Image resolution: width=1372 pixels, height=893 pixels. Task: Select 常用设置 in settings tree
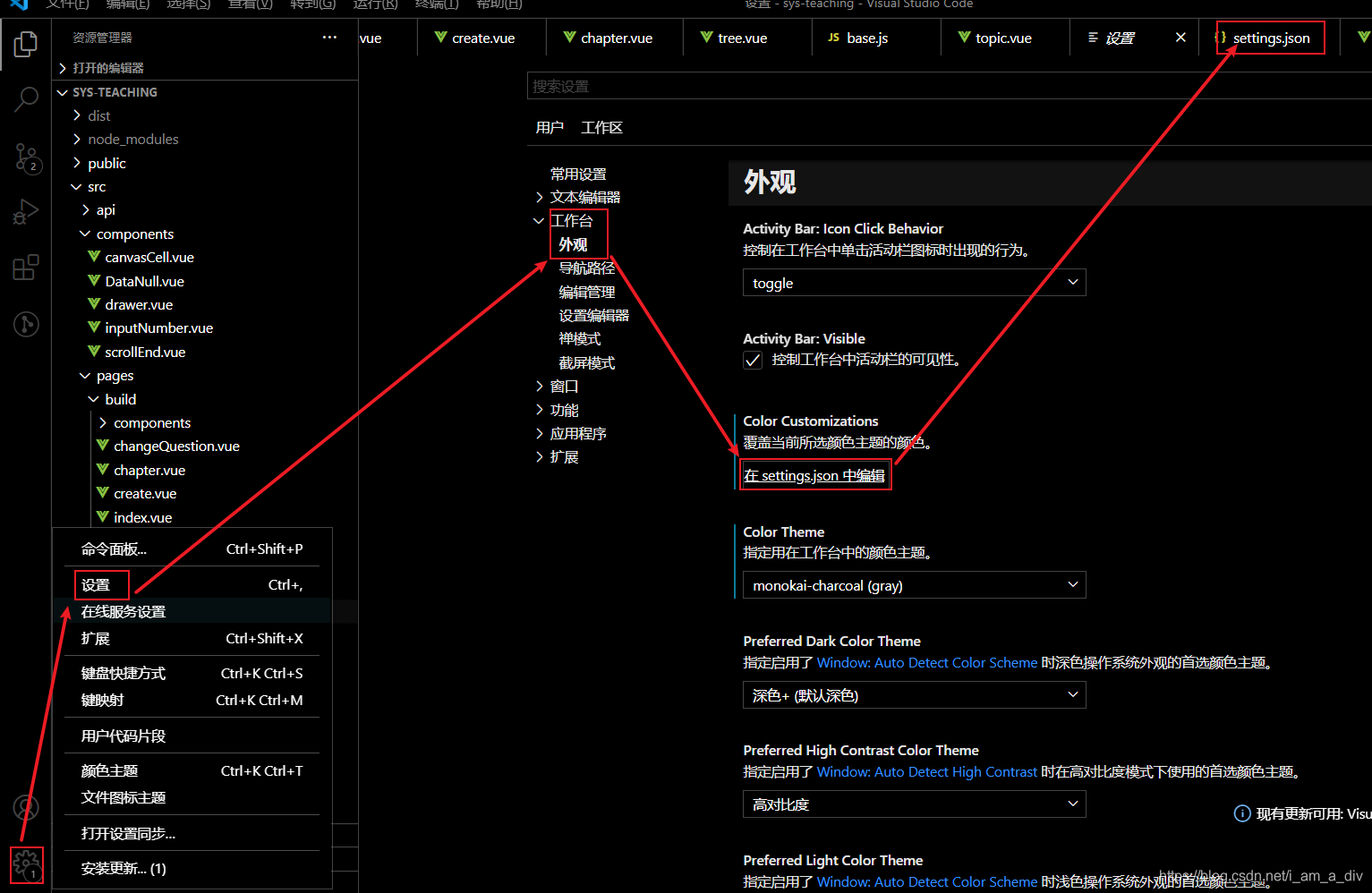point(578,174)
